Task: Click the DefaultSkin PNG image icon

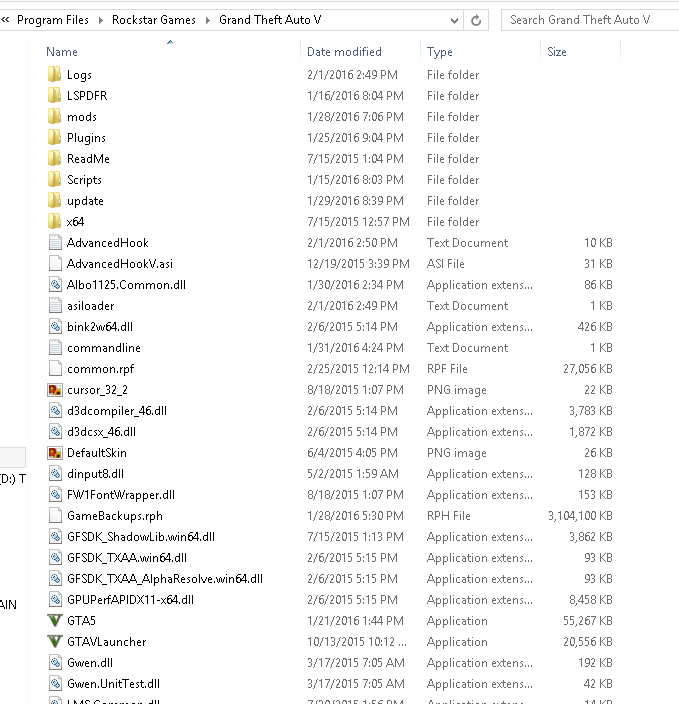Action: pos(55,453)
